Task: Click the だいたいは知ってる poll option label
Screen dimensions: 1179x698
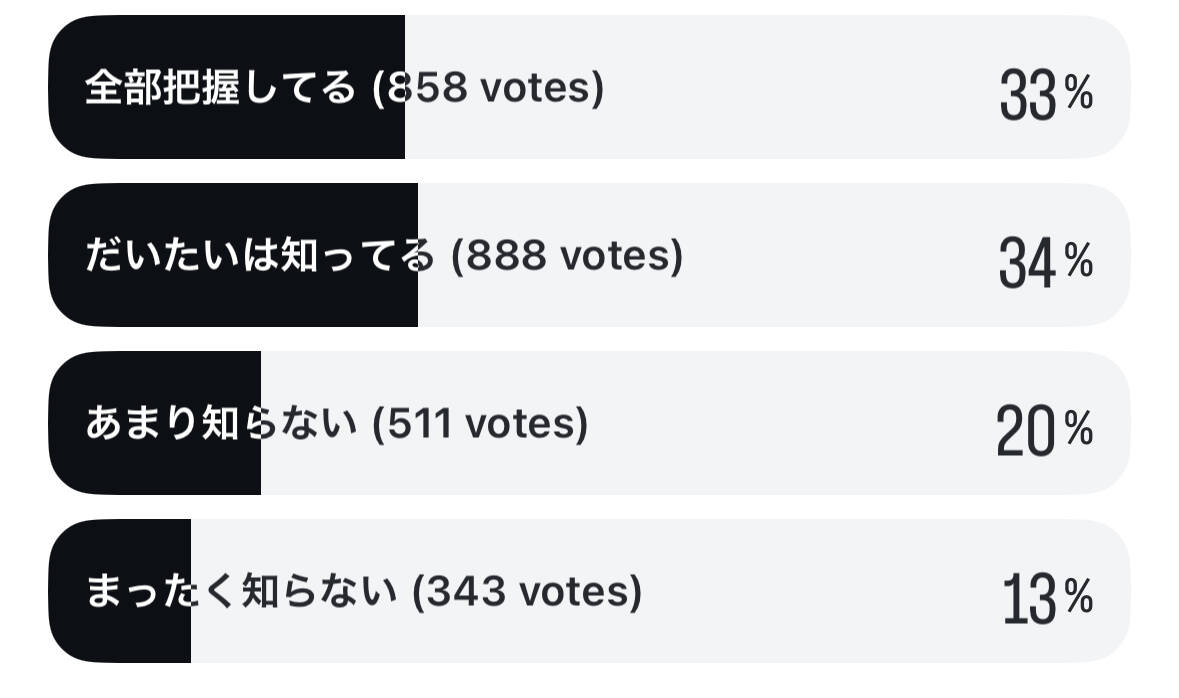Action: coord(260,256)
